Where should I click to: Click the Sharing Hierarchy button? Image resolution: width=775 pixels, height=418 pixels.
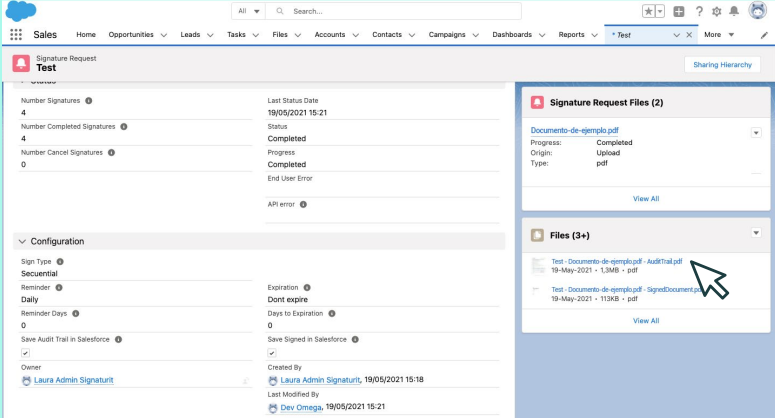click(x=722, y=65)
